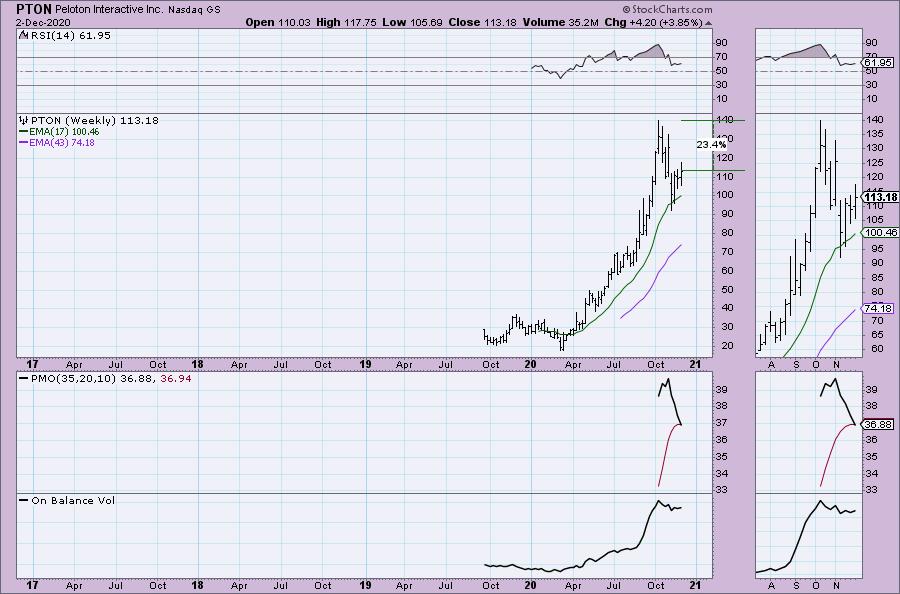900x594 pixels.
Task: Click the Peloton Interactive Inc. company name
Action: click(x=110, y=10)
